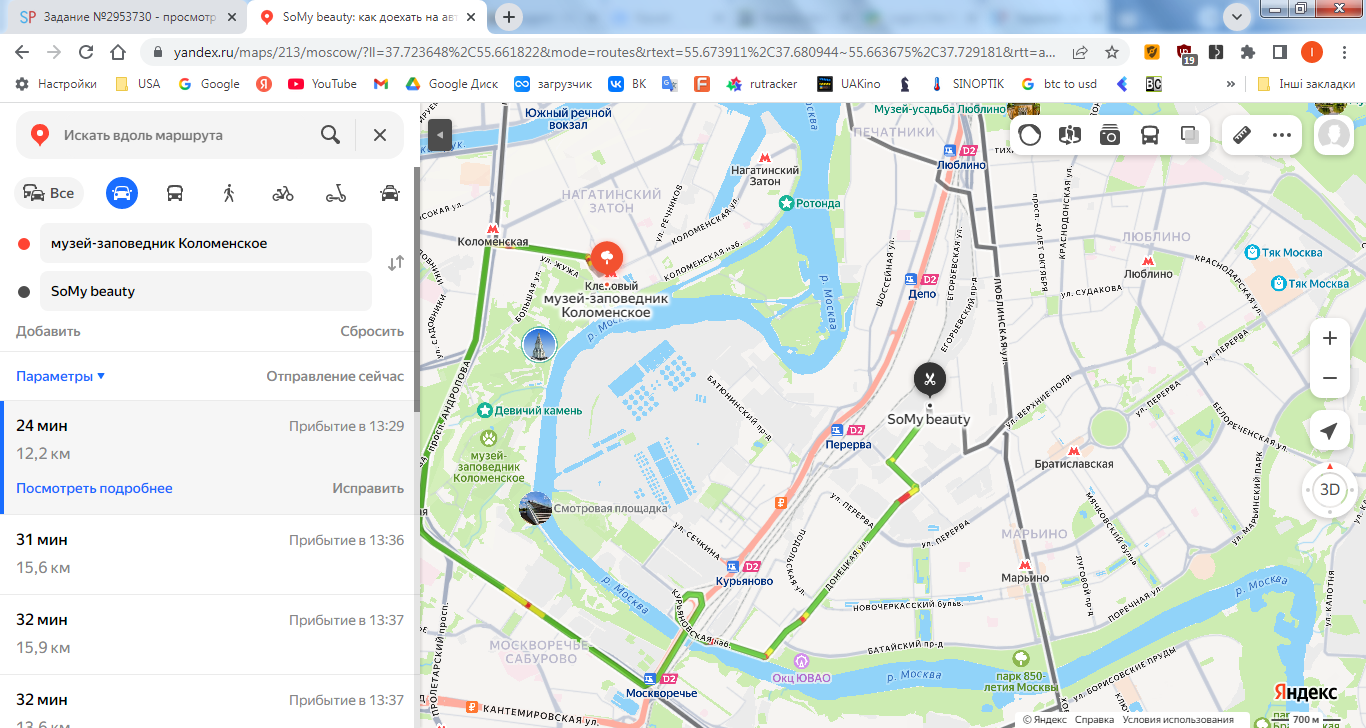Zoom out of the map

click(1329, 378)
